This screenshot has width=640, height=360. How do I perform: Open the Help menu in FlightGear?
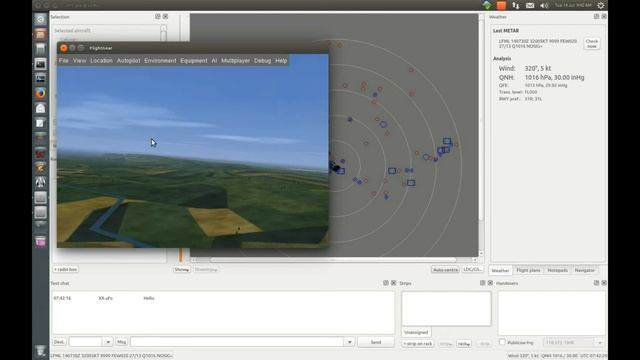tap(281, 60)
